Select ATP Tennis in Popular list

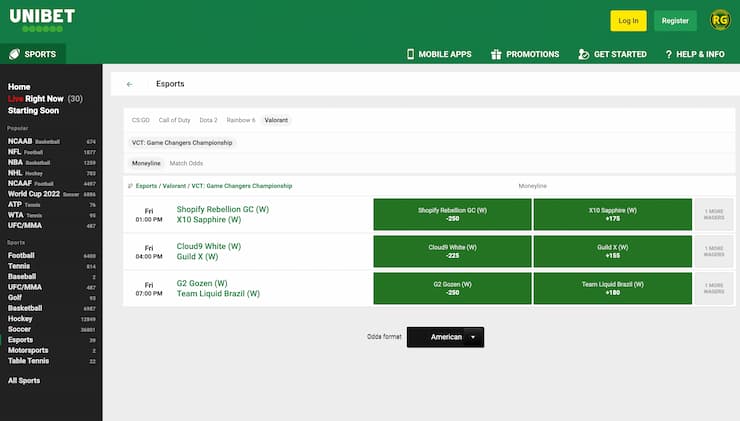(x=51, y=204)
